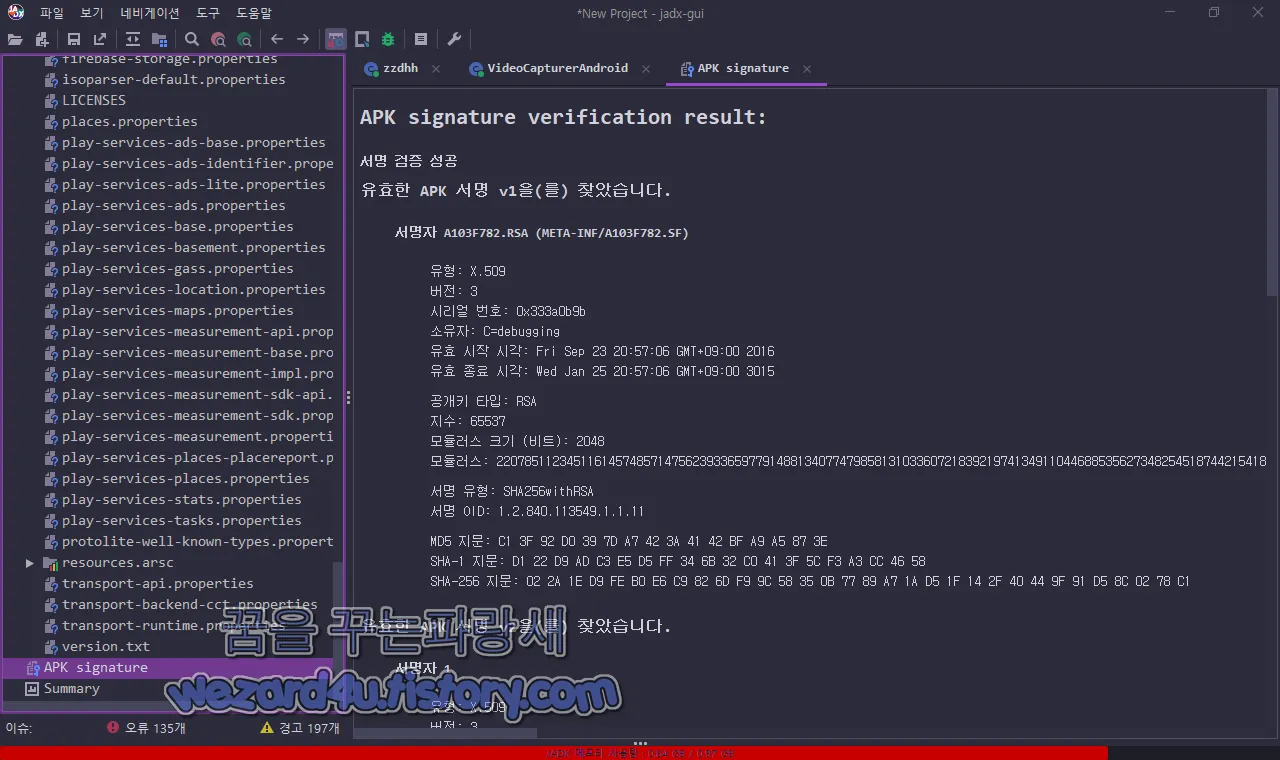Click the decompile all classes toolbar icon
The width and height of the screenshot is (1280, 760).
tap(362, 39)
